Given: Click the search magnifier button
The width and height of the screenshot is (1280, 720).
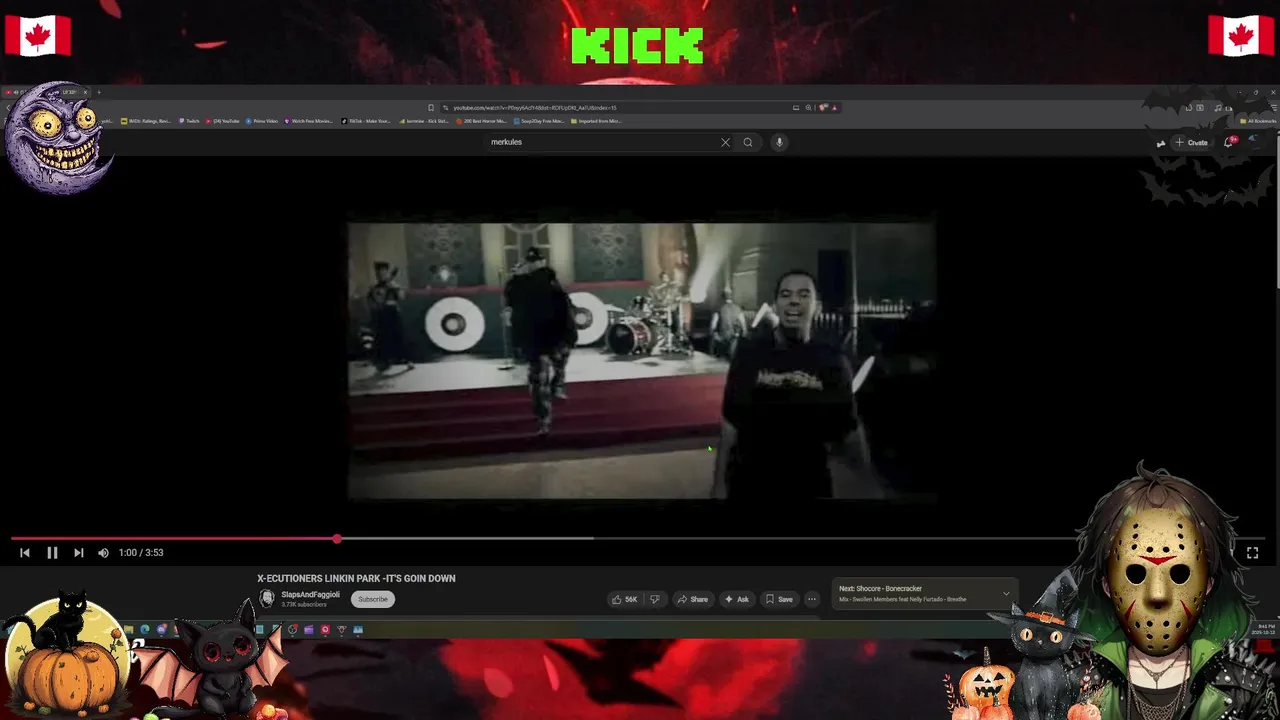Looking at the screenshot, I should pyautogui.click(x=747, y=142).
